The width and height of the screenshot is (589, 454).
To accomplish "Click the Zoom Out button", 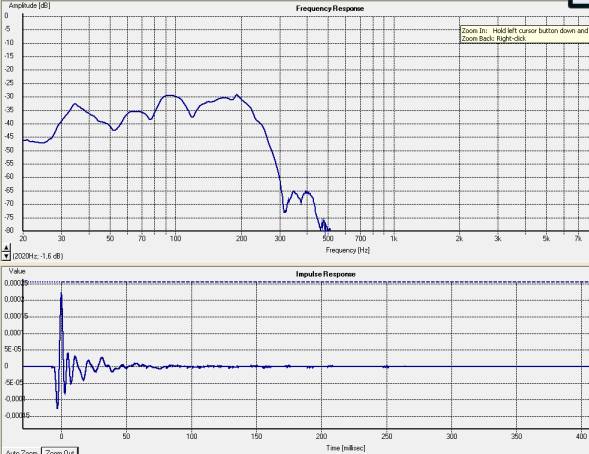I will coord(59,451).
